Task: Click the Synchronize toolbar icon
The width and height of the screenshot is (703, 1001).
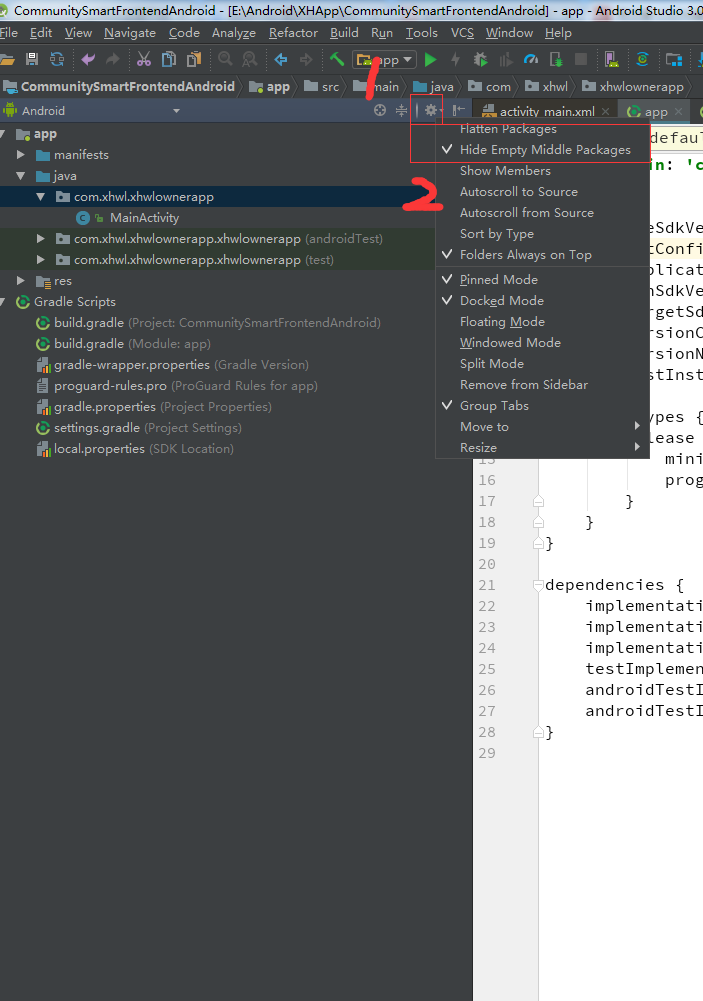Action: [x=57, y=59]
